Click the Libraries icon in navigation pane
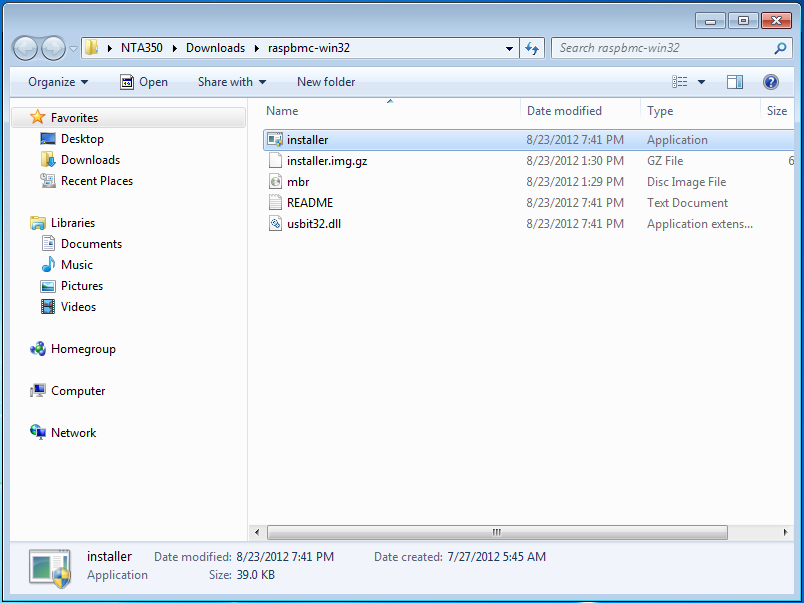The width and height of the screenshot is (804, 603). 37,223
